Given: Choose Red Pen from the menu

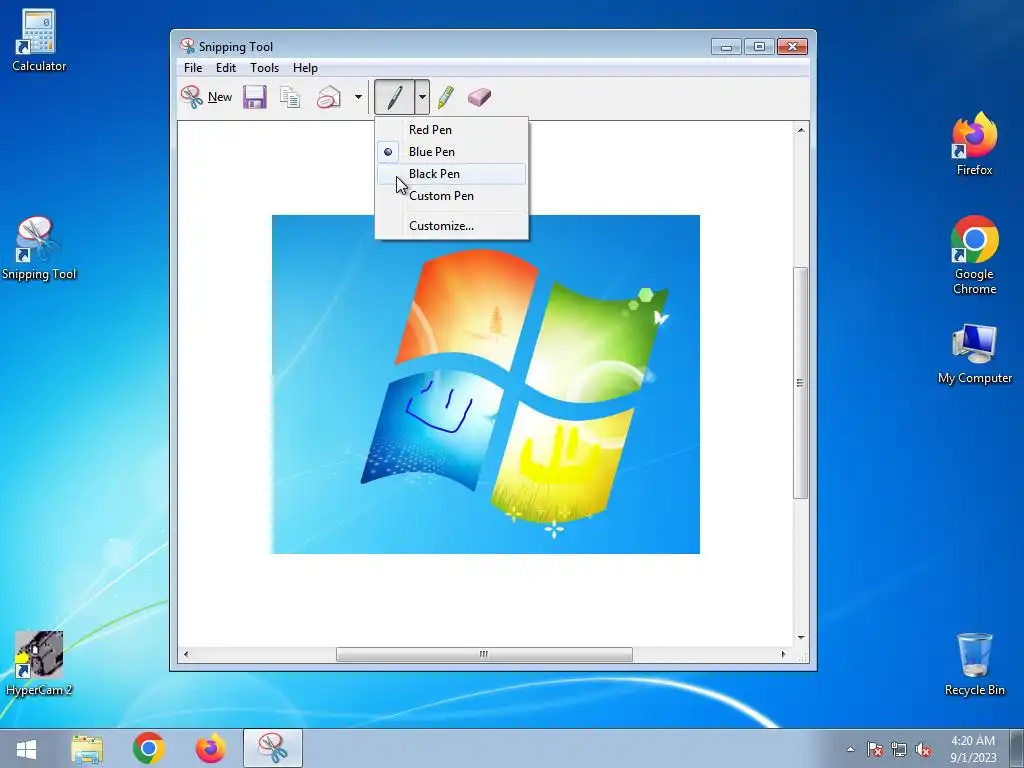Looking at the screenshot, I should click(451, 129).
